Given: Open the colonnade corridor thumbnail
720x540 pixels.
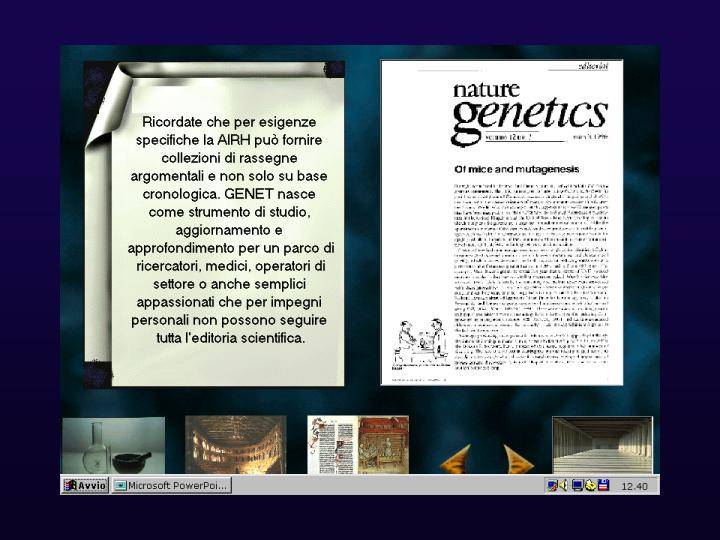Looking at the screenshot, I should pos(602,444).
